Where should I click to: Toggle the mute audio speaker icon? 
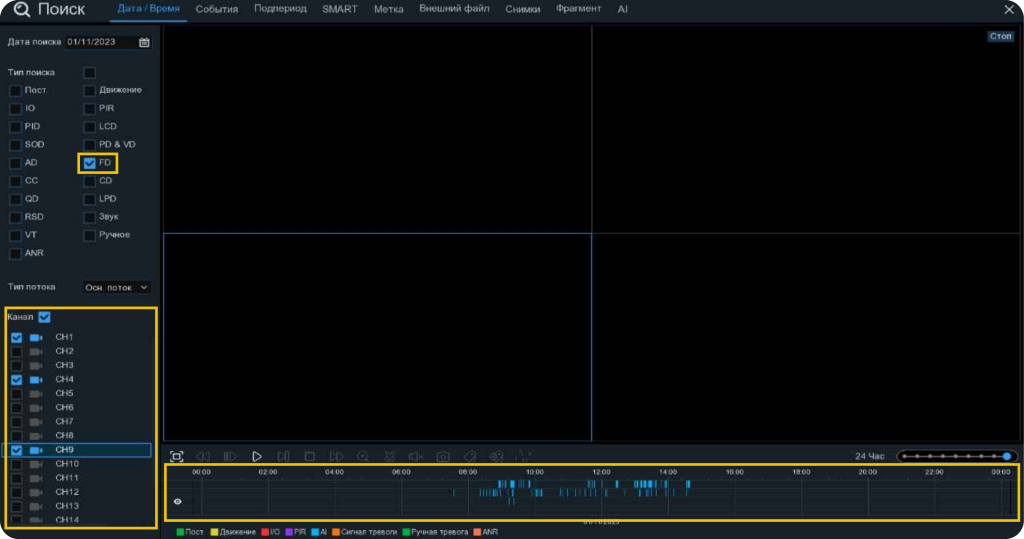[416, 456]
